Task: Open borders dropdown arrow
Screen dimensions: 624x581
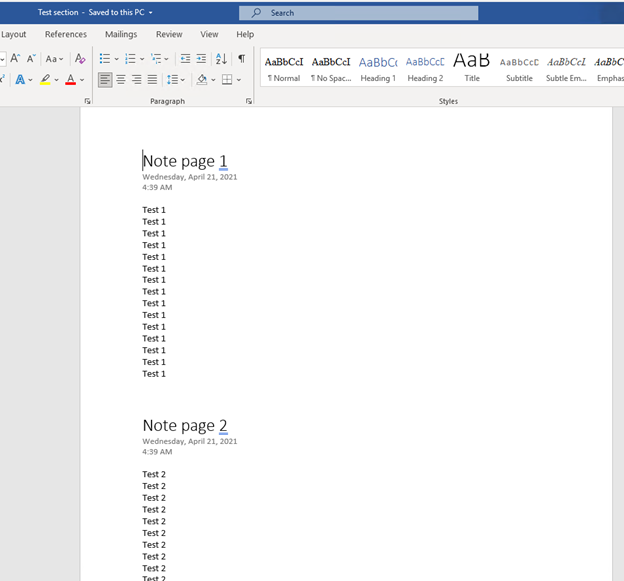Action: coord(239,80)
